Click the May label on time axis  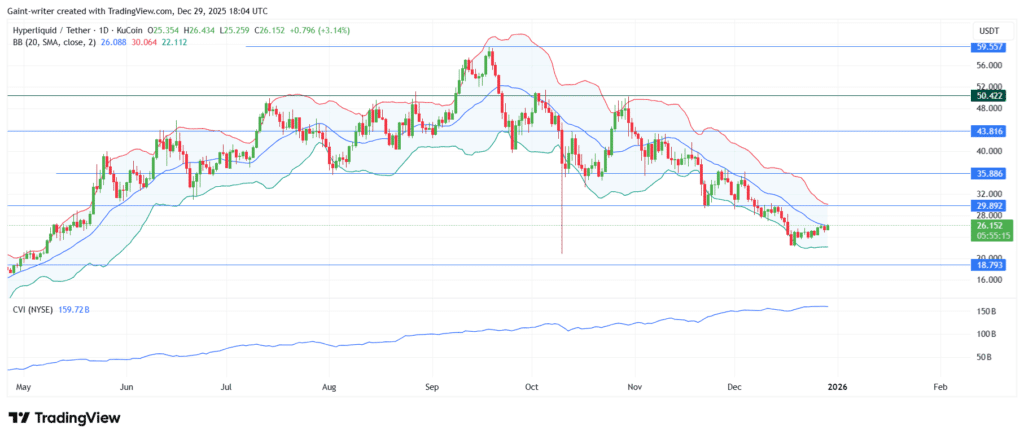tap(23, 387)
